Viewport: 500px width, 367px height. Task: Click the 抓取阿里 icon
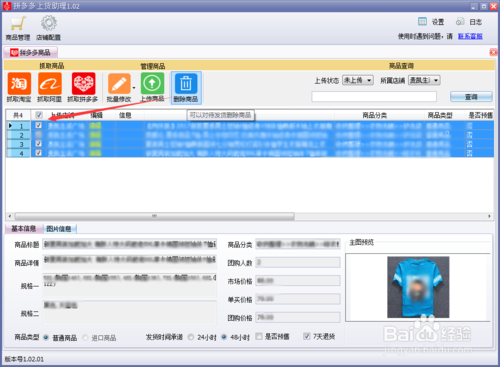50,83
